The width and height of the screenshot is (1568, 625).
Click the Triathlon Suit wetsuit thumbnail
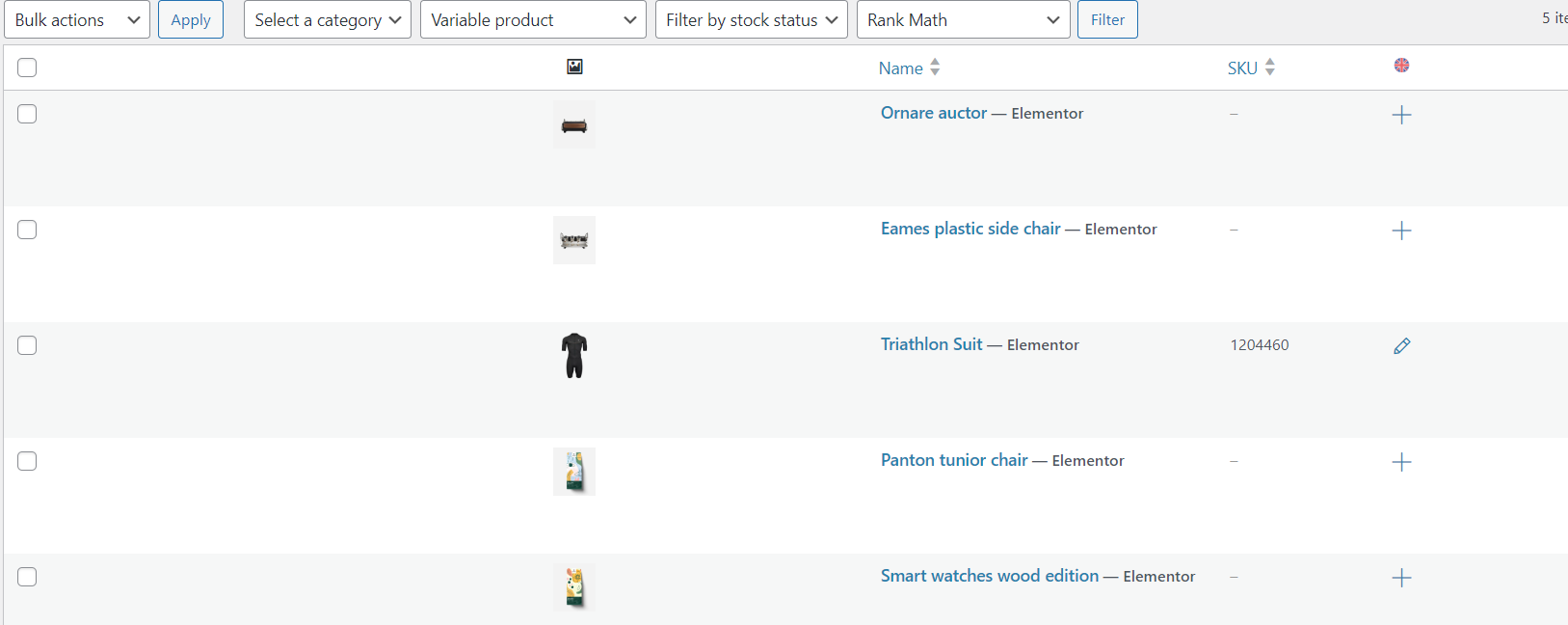coord(574,355)
